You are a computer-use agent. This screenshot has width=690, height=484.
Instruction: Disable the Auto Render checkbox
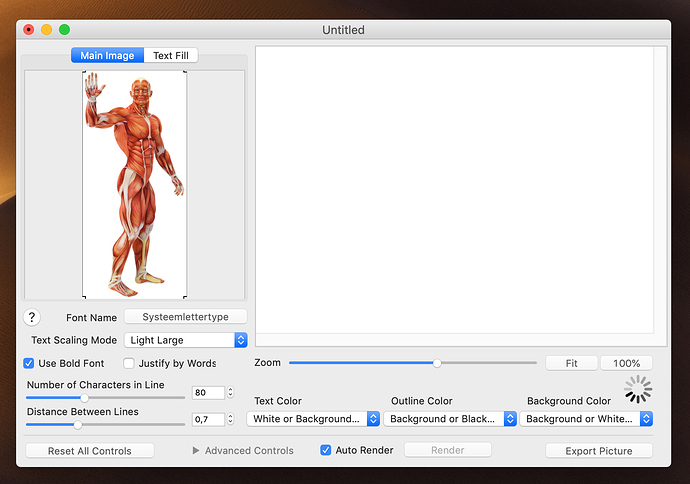point(325,450)
